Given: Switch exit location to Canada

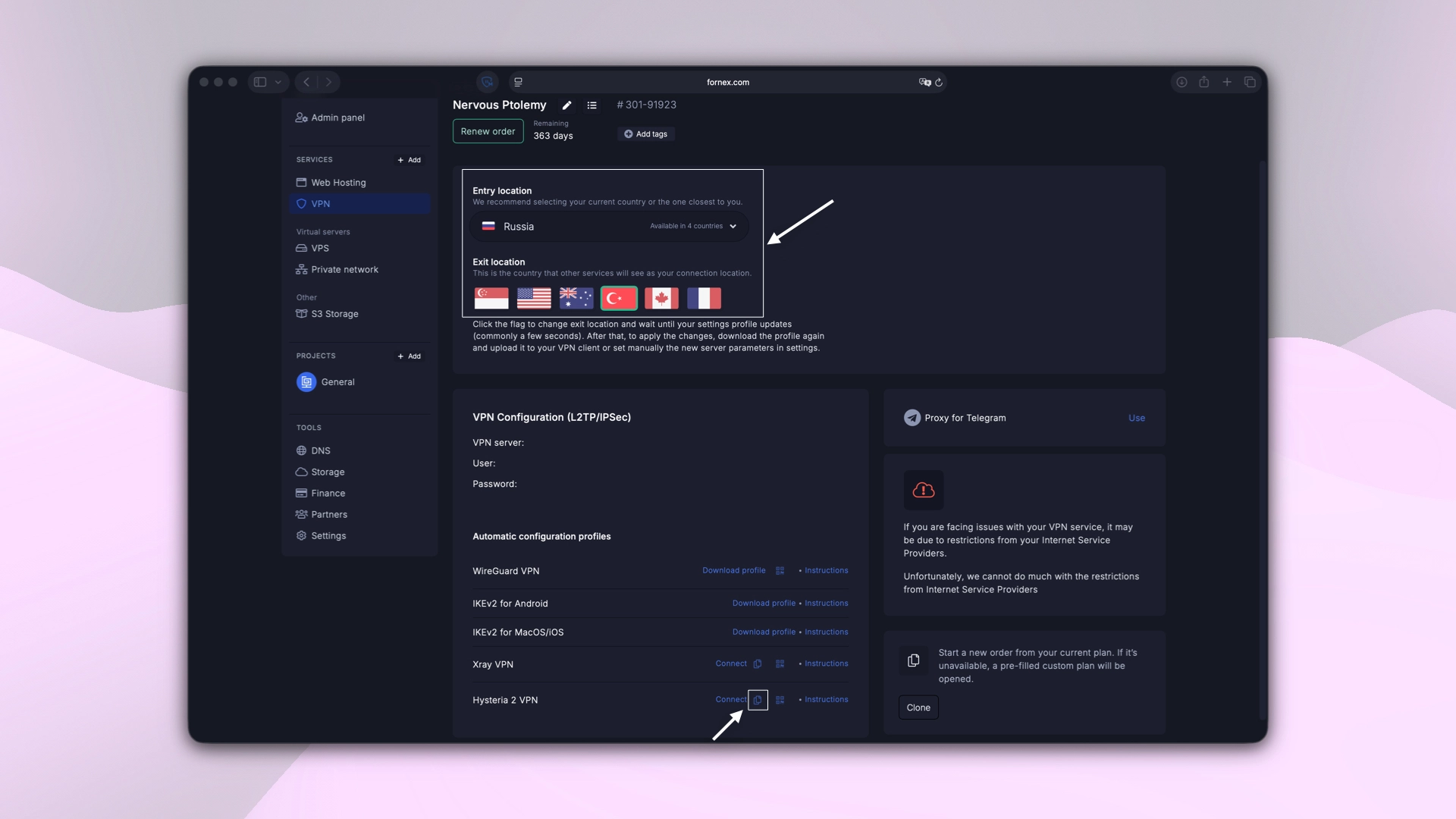Looking at the screenshot, I should pos(661,298).
